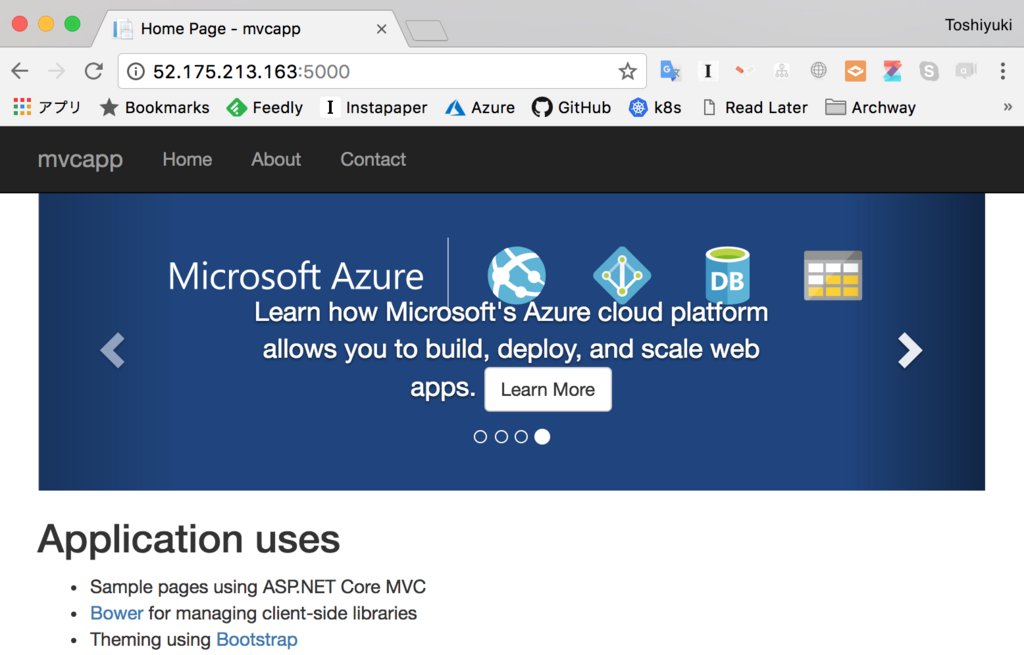The height and width of the screenshot is (655, 1024).
Task: Click the gray chat bubble extension icon
Action: click(965, 71)
